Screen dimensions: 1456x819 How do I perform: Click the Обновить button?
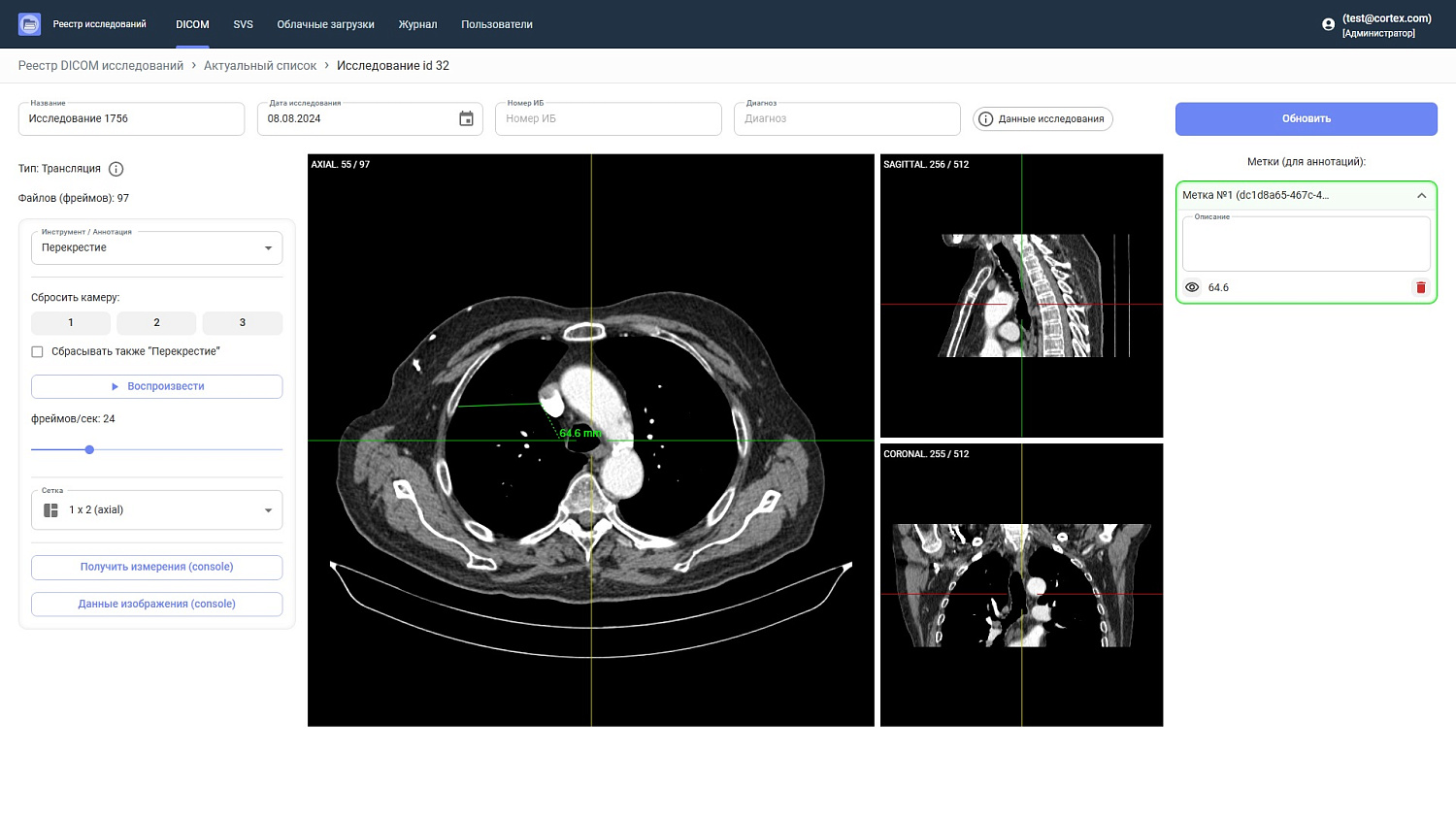coord(1306,118)
